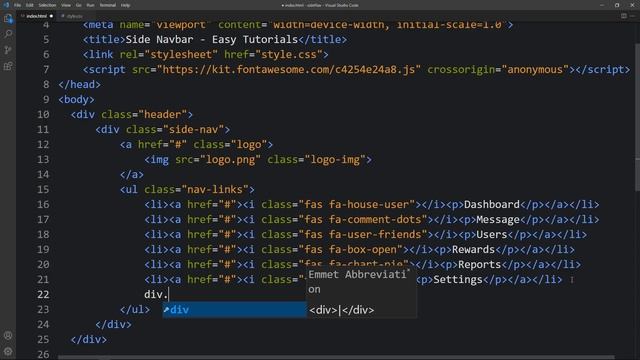
Task: Click the Dashboard text on line 16
Action: 491,204
